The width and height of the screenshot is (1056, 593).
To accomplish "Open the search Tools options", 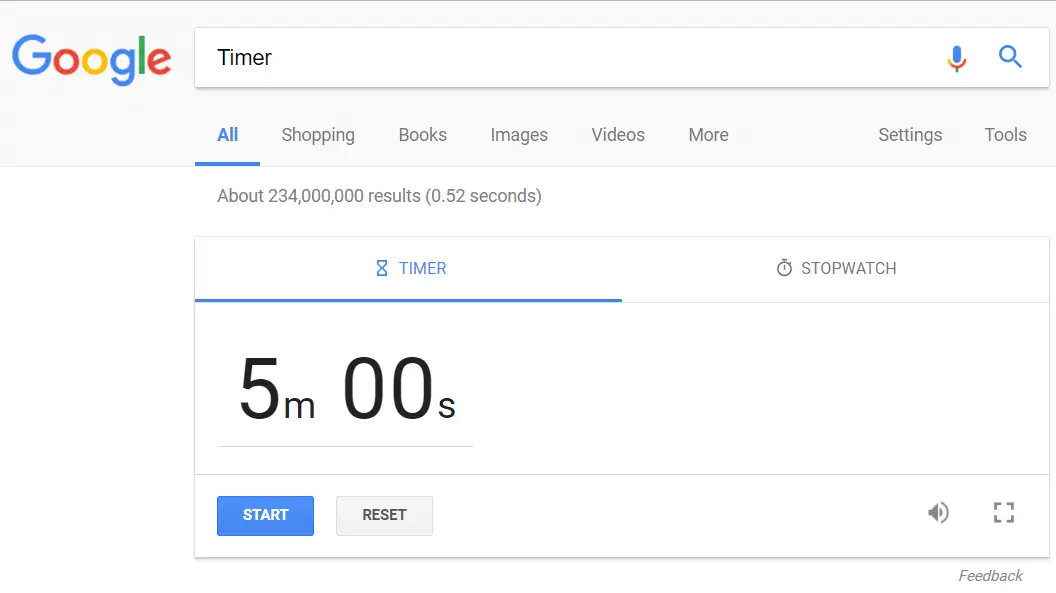I will [x=1005, y=135].
